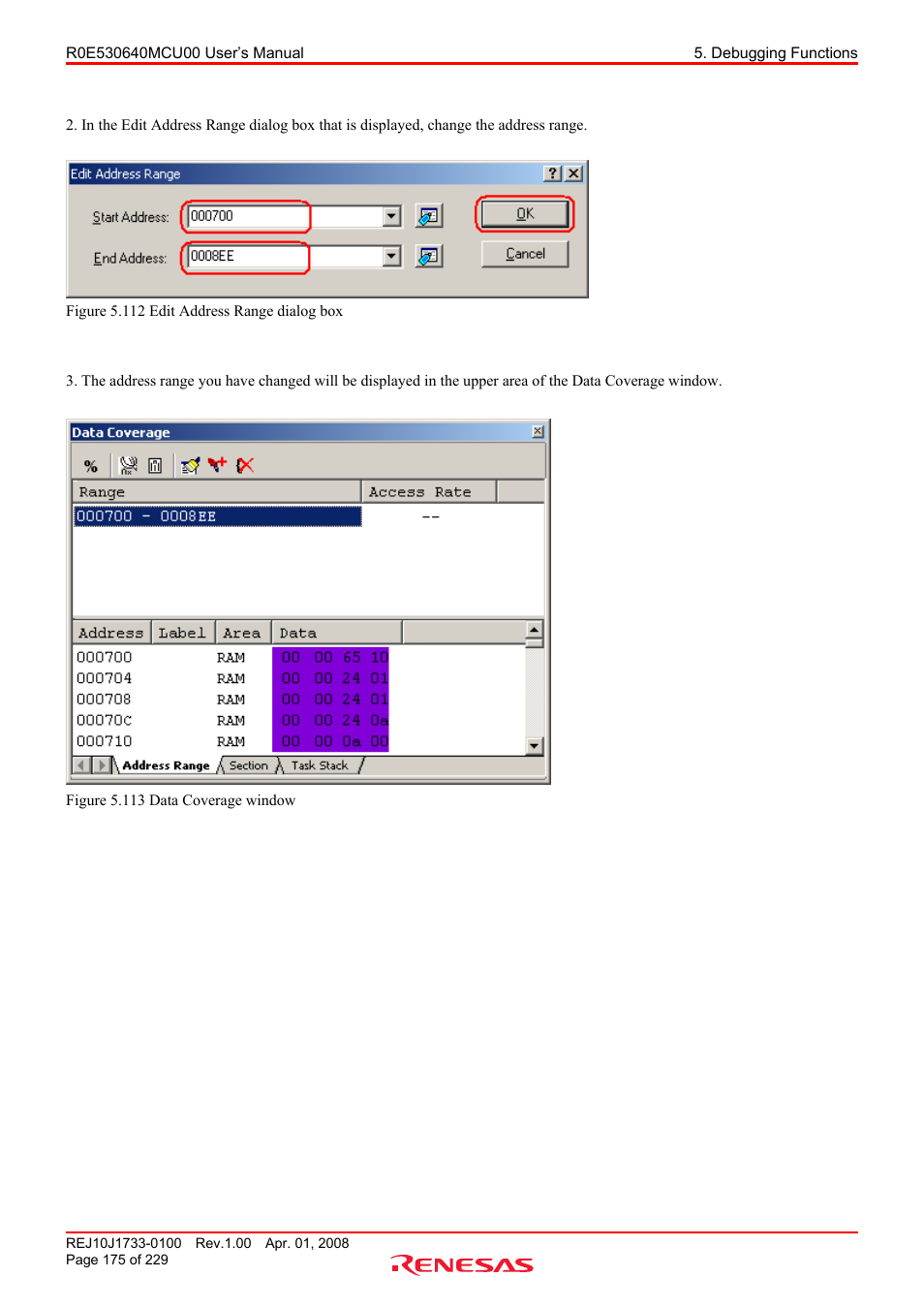
Task: Click the -- access rate value
Action: click(431, 516)
